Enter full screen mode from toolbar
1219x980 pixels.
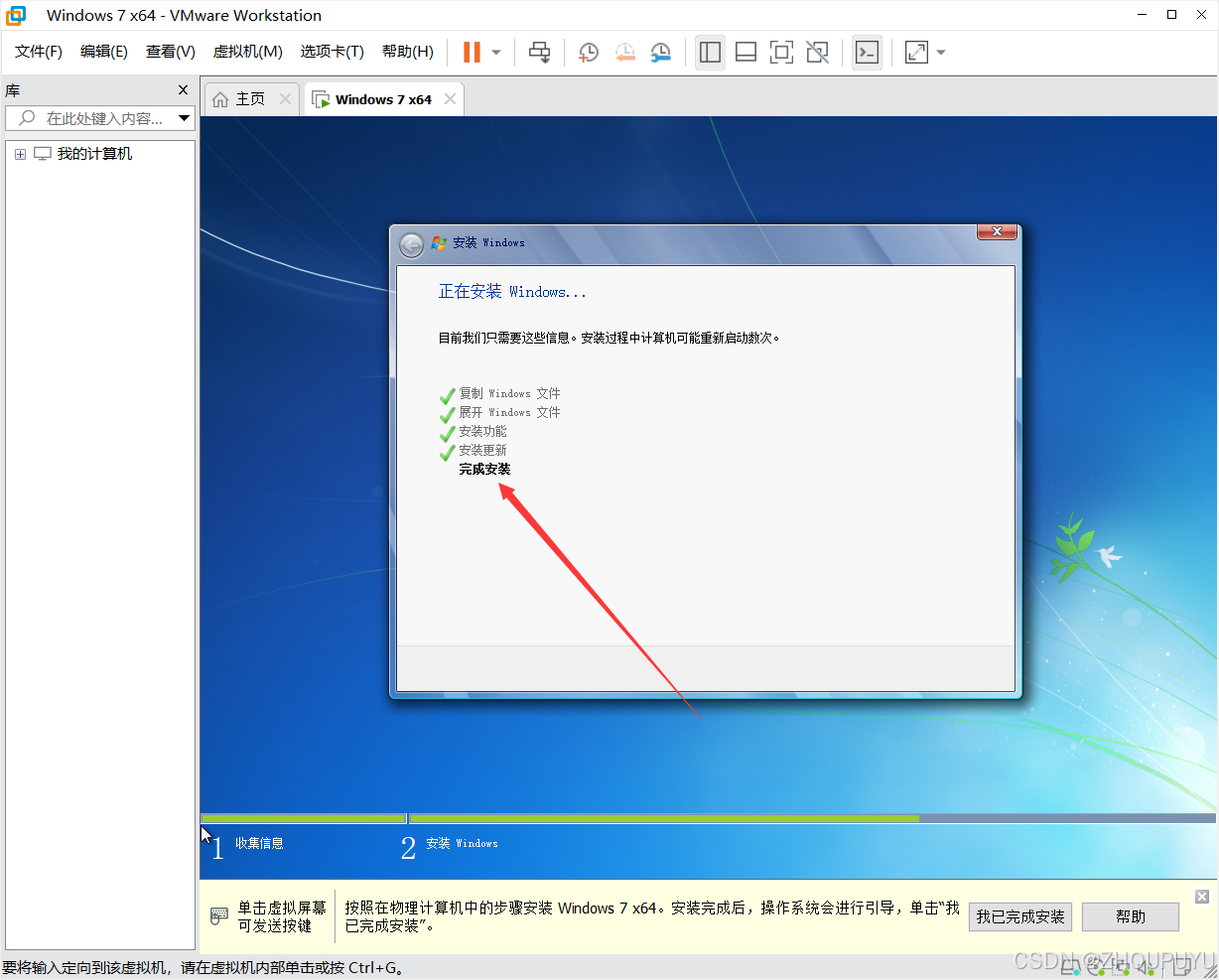(x=781, y=53)
